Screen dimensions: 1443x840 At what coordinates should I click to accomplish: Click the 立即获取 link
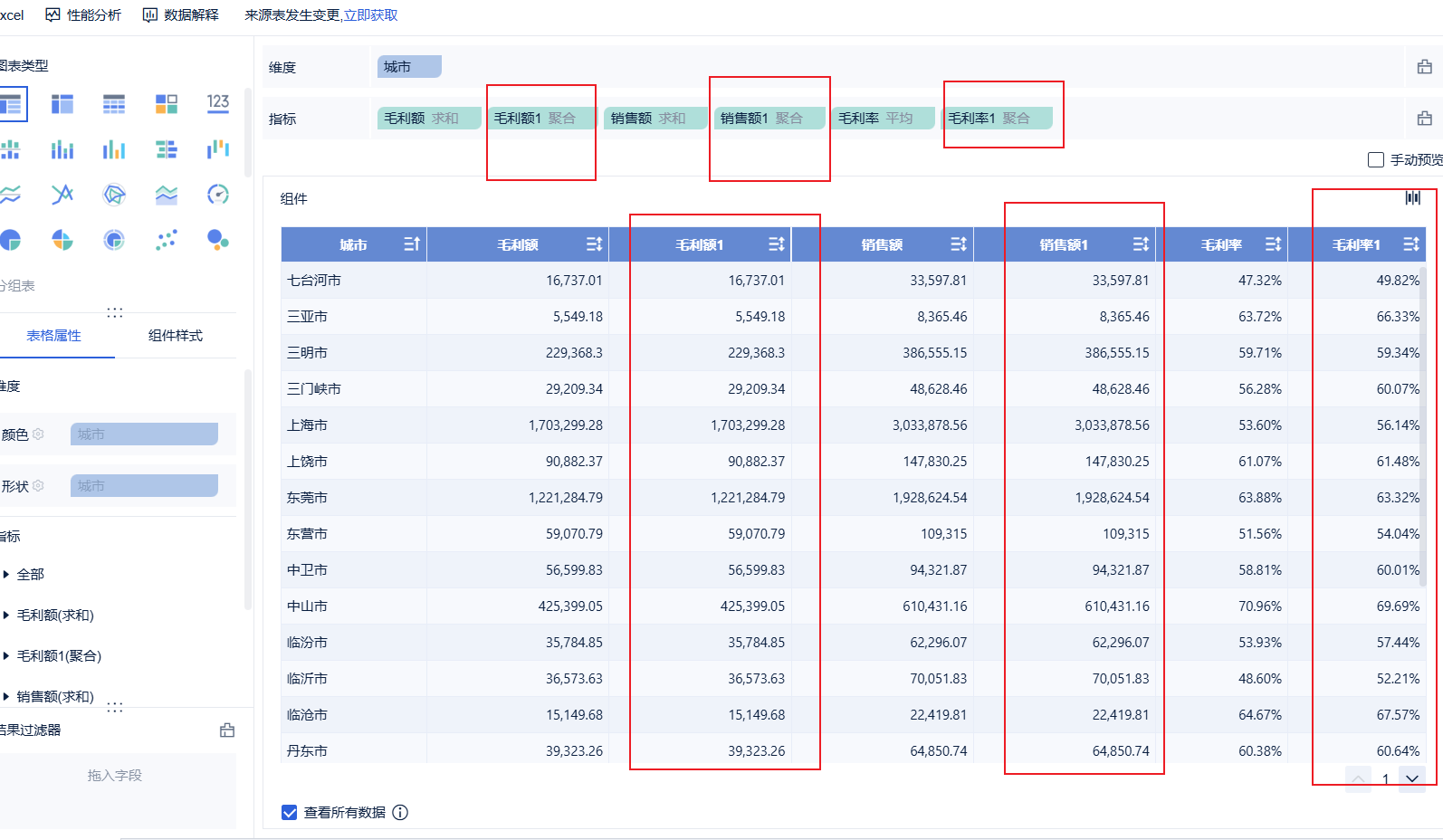(371, 15)
